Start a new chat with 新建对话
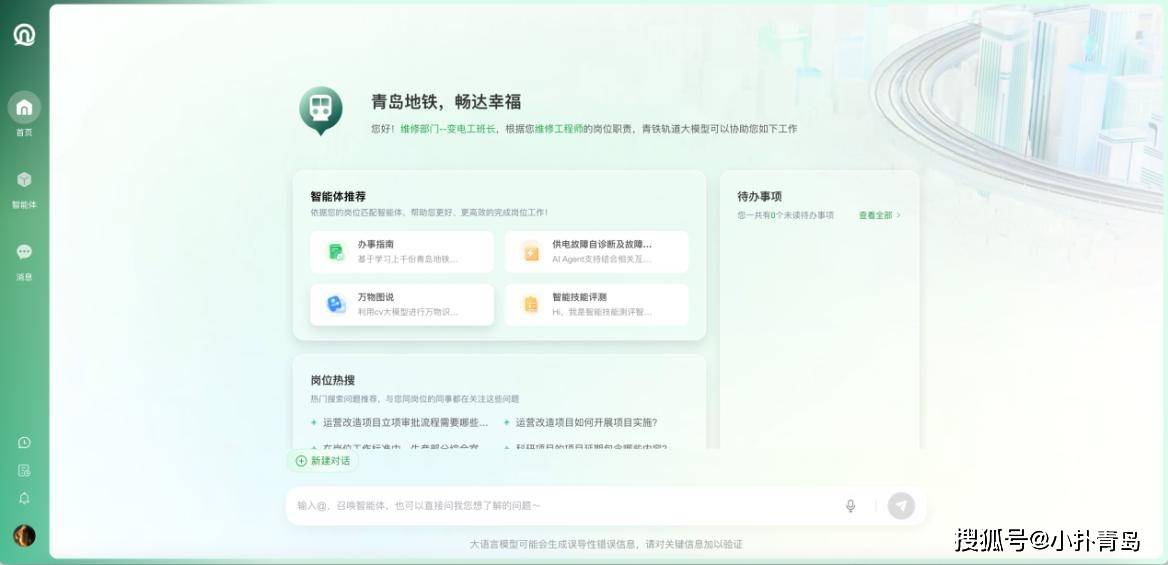This screenshot has width=1168, height=565. (323, 461)
